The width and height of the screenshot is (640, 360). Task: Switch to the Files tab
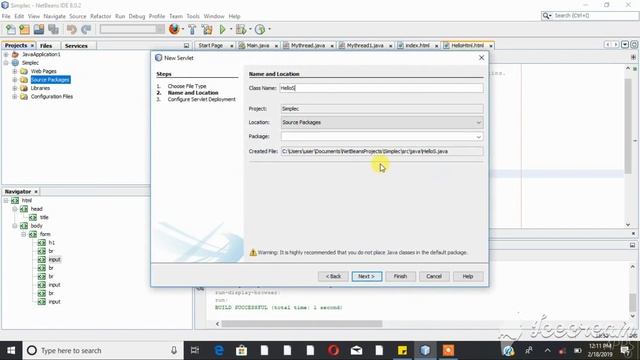point(46,46)
